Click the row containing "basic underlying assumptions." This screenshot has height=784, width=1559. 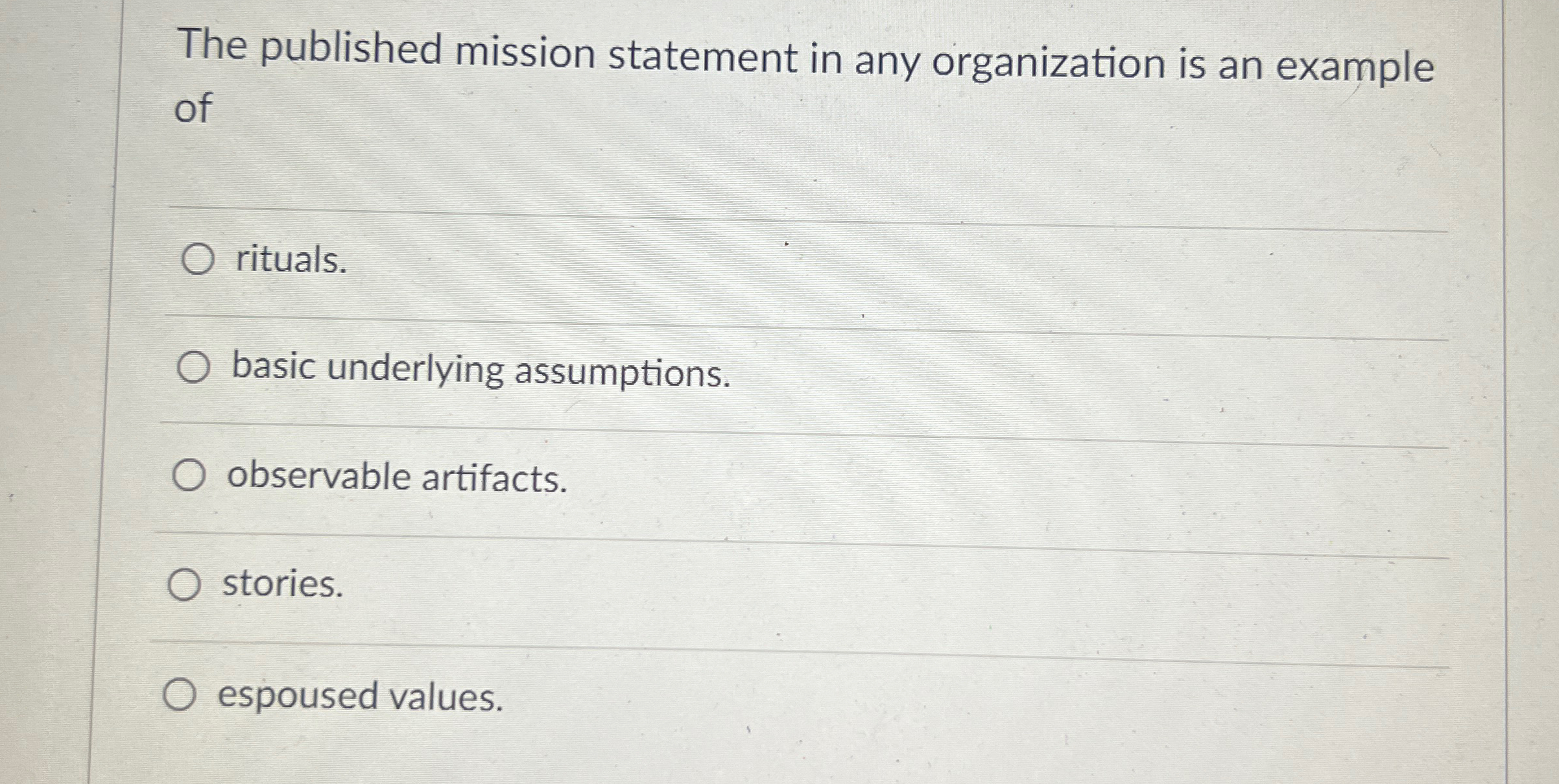click(x=778, y=372)
